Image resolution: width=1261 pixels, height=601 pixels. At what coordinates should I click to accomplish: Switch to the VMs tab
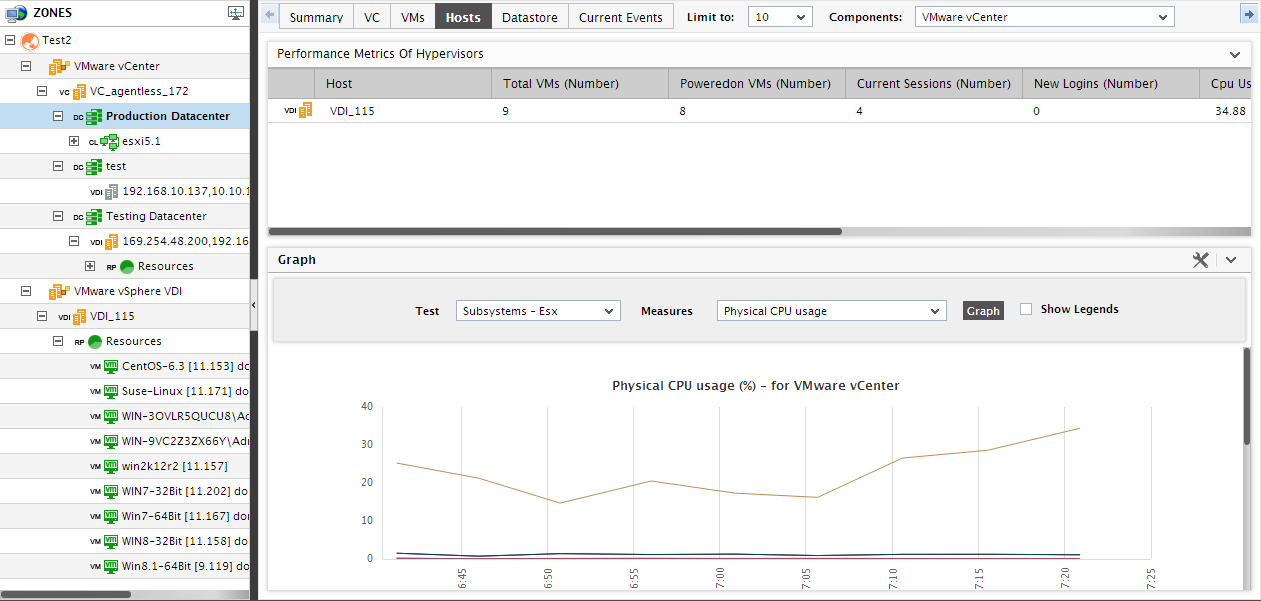(x=413, y=17)
